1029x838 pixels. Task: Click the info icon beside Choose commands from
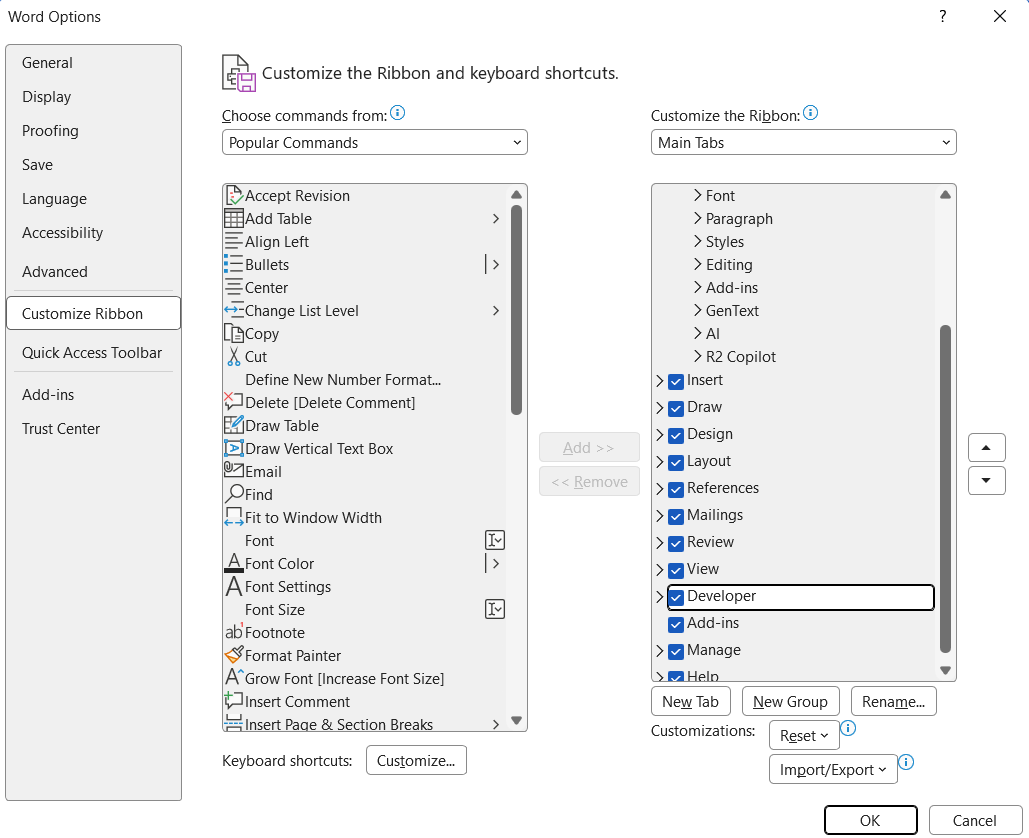click(398, 113)
